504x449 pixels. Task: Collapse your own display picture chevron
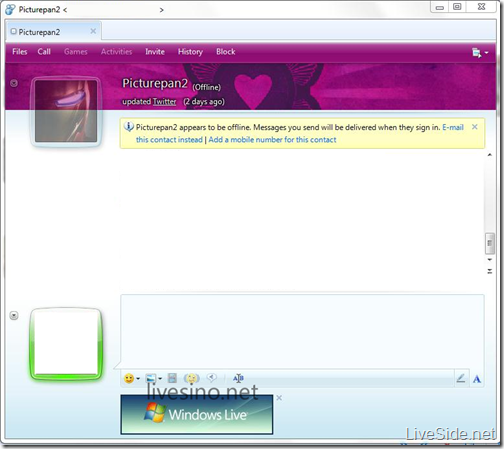14,315
